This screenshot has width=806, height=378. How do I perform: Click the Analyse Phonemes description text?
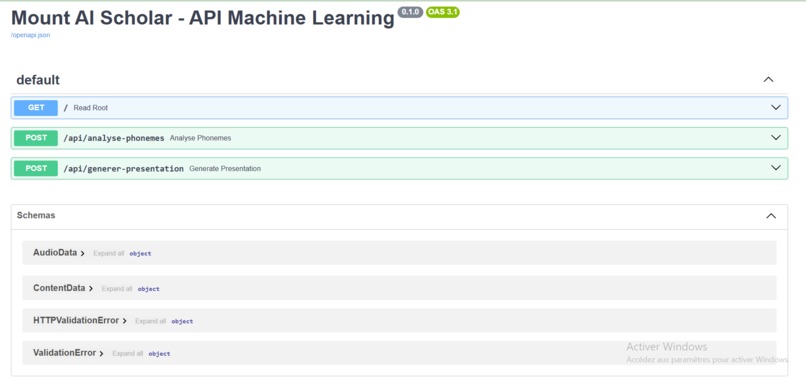click(x=200, y=138)
